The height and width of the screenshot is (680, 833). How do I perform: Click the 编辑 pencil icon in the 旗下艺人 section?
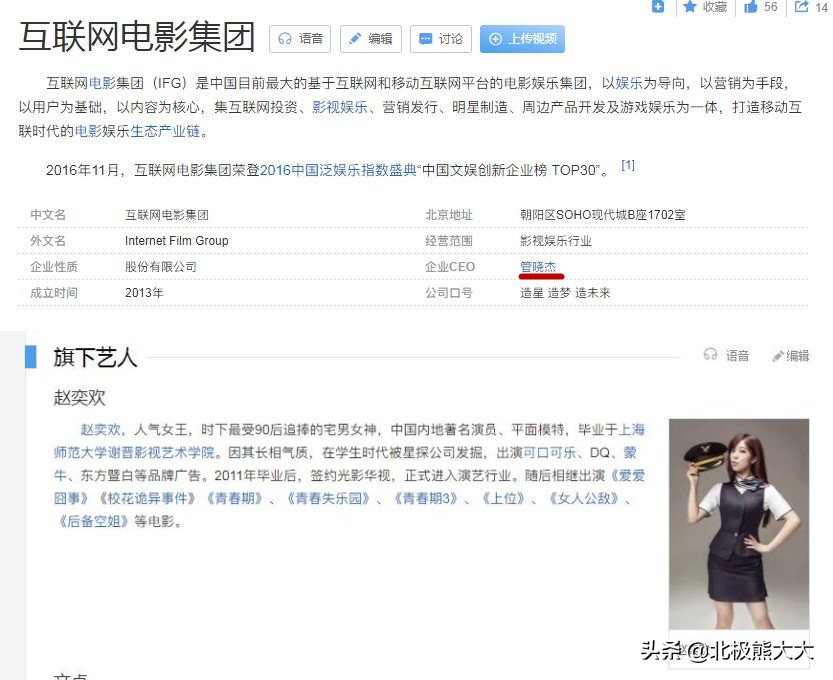pyautogui.click(x=778, y=356)
